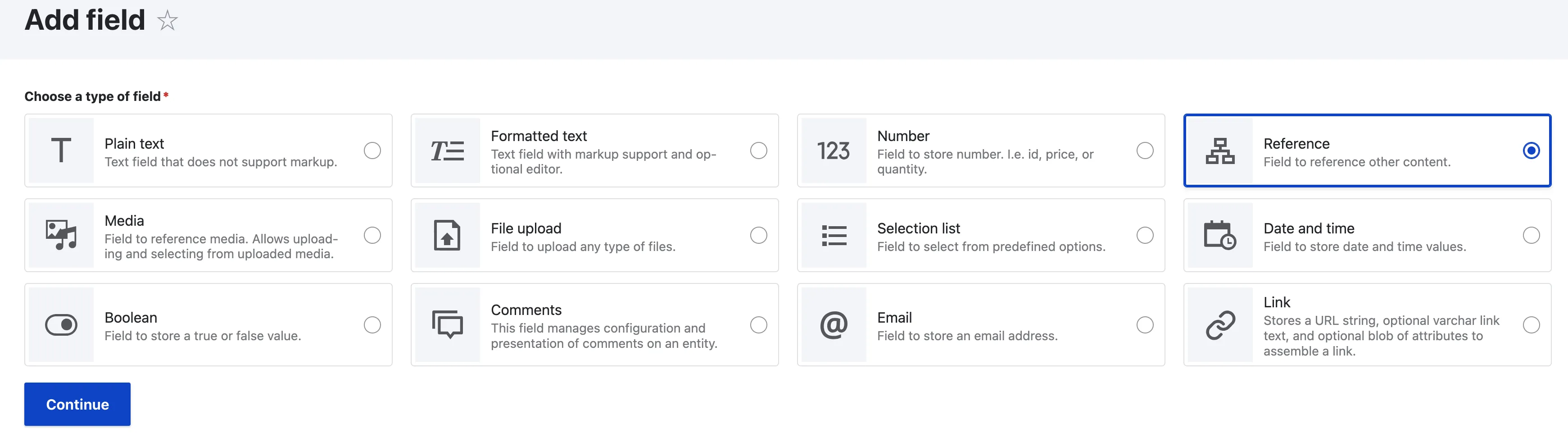Click the Comments speech bubble icon
This screenshot has width=1568, height=447.
447,324
